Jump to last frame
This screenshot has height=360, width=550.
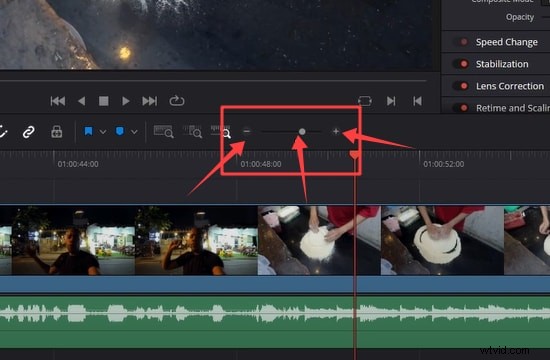(x=149, y=101)
